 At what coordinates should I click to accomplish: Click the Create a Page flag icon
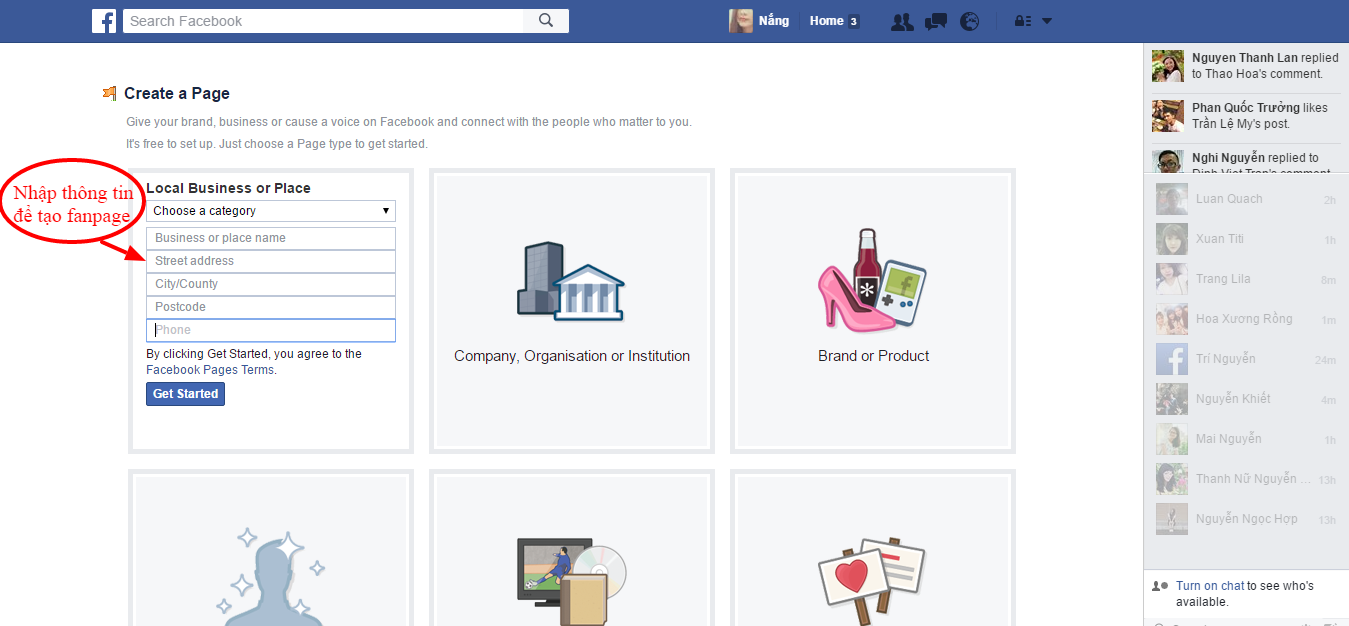click(110, 93)
